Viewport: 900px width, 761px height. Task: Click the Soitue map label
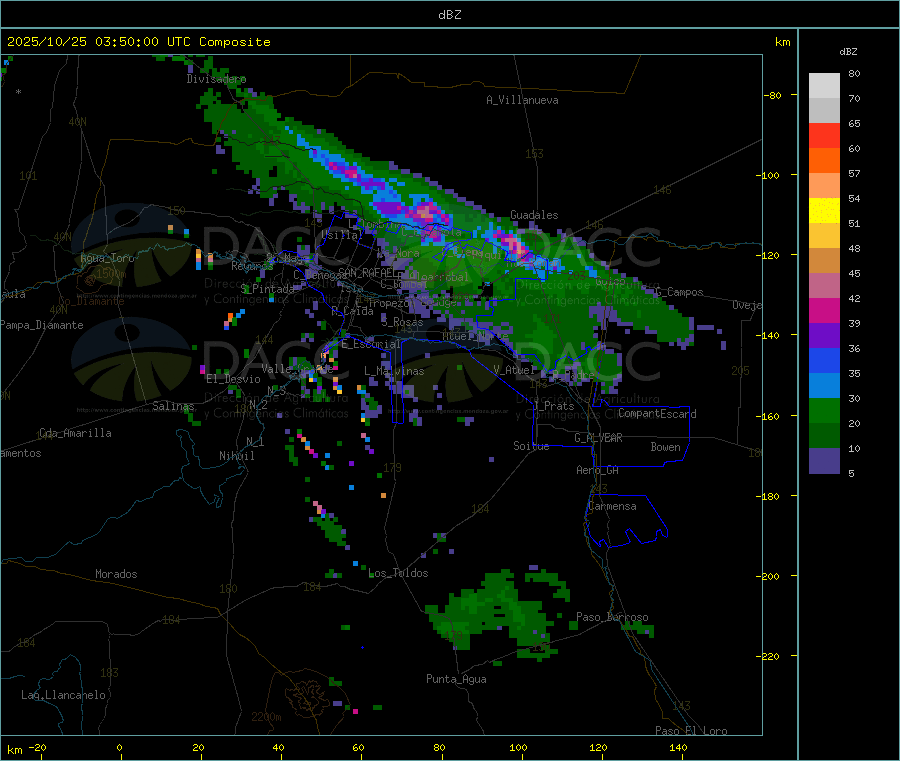coord(532,446)
